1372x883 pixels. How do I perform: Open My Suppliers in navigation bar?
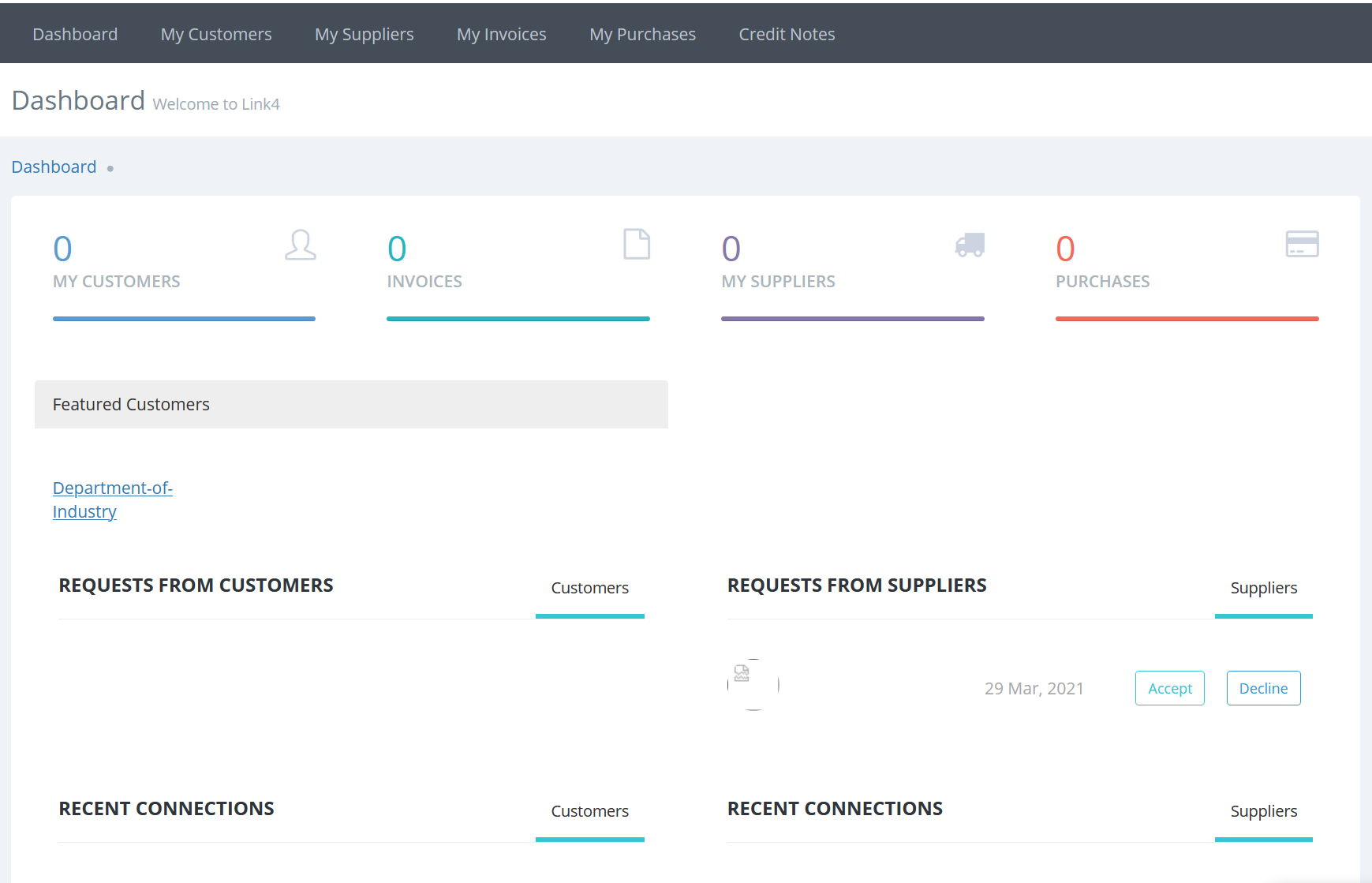pyautogui.click(x=364, y=34)
